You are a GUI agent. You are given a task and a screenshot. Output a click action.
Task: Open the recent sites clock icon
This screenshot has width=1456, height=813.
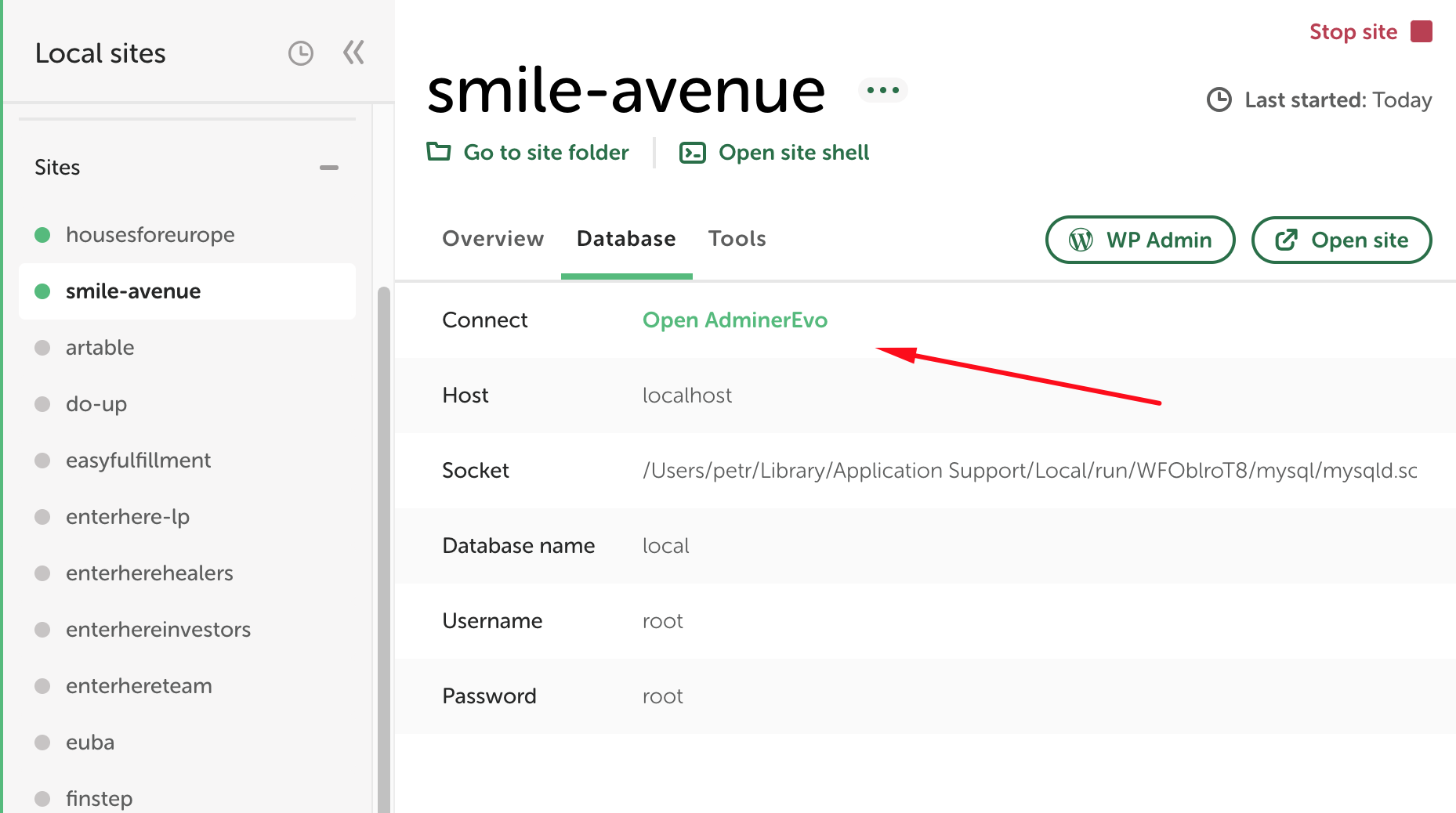pos(301,53)
